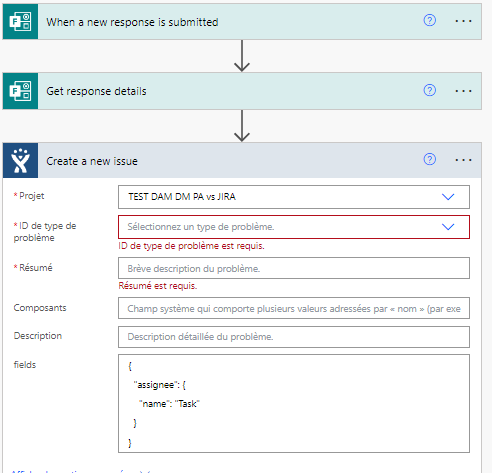Click the Description label
The image size is (492, 473).
(38, 336)
